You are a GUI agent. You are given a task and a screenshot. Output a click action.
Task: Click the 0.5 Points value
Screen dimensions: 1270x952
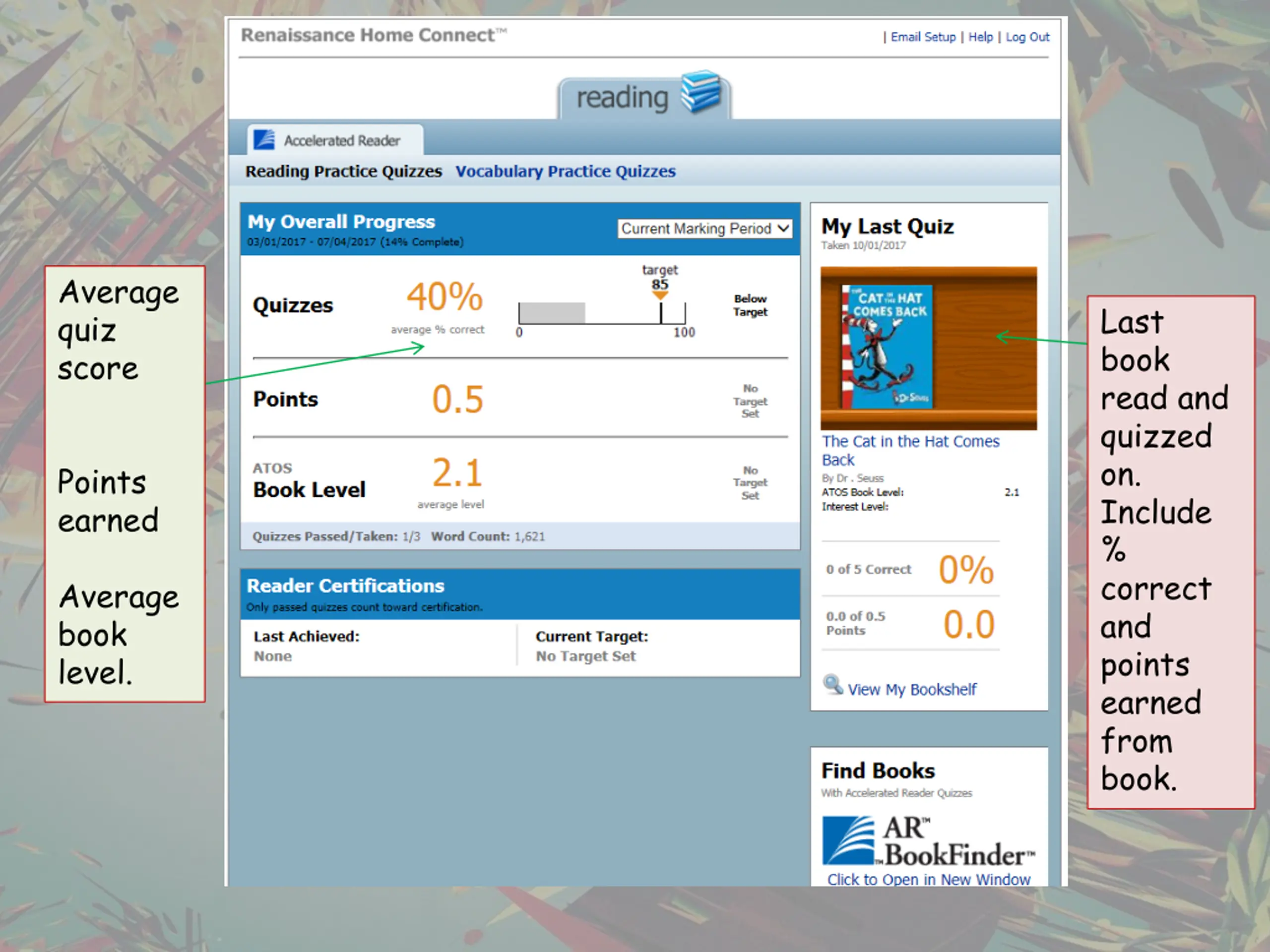(x=457, y=399)
